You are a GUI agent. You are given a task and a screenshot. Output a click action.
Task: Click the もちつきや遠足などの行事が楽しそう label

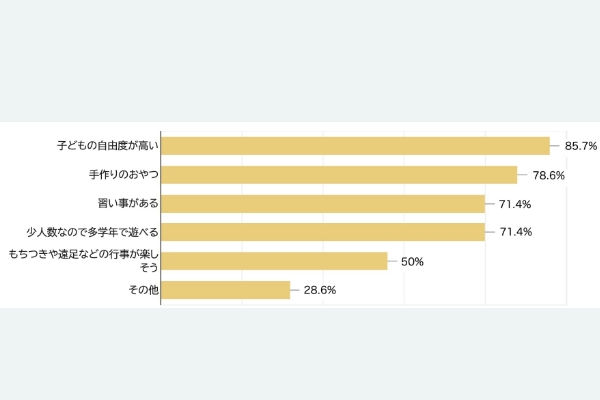coord(83,261)
